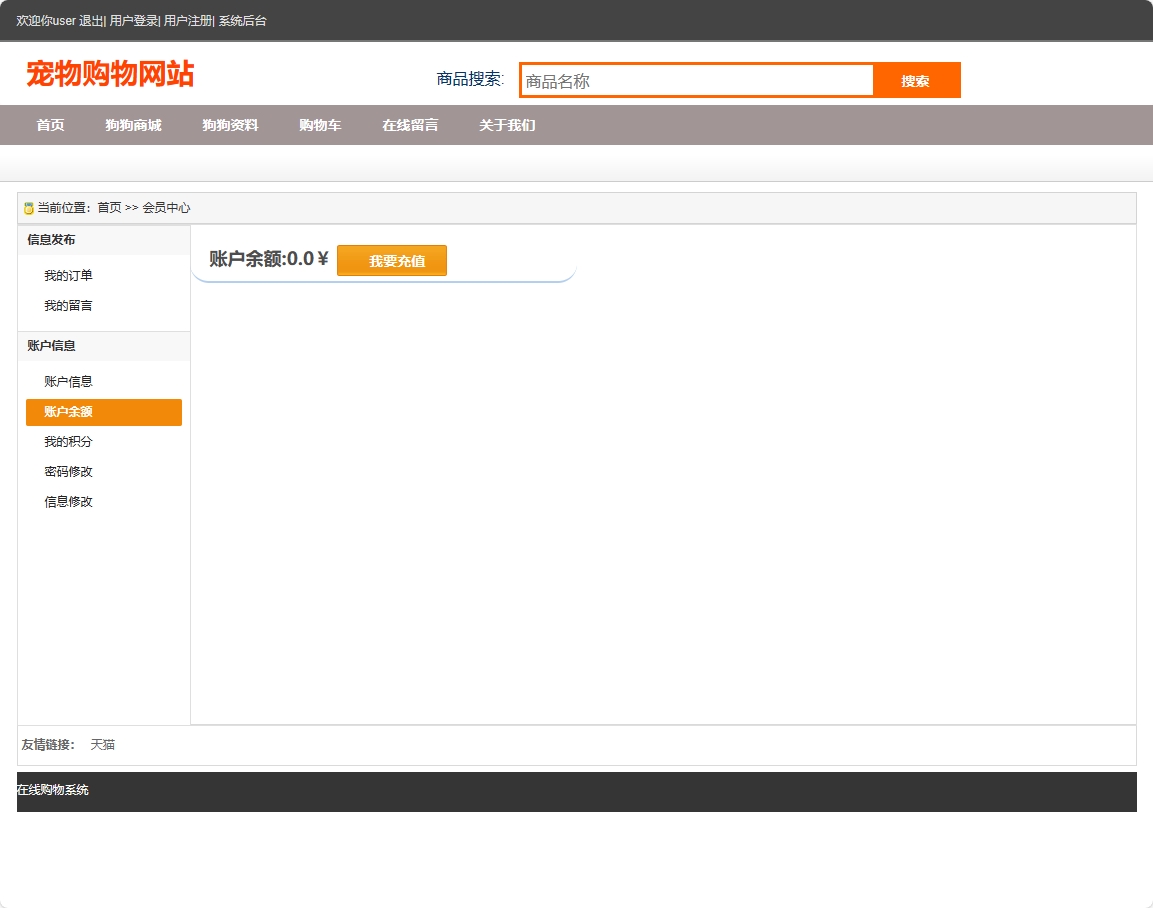Click the breadcrumb location icon
This screenshot has height=908, width=1153.
[x=29, y=208]
